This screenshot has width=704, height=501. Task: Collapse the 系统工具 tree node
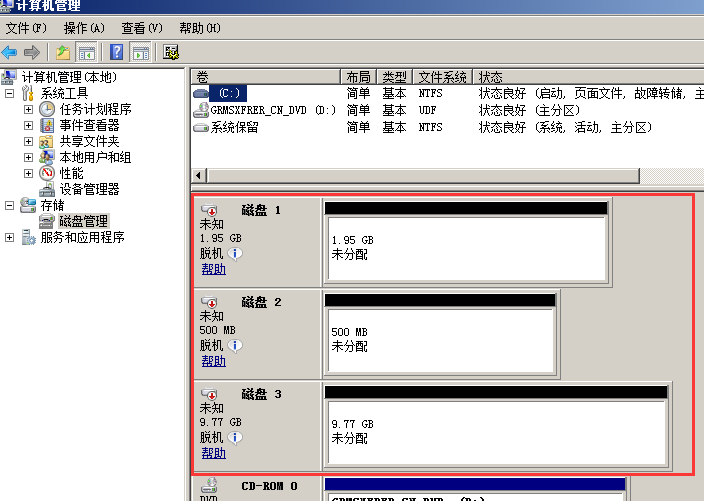pyautogui.click(x=9, y=93)
